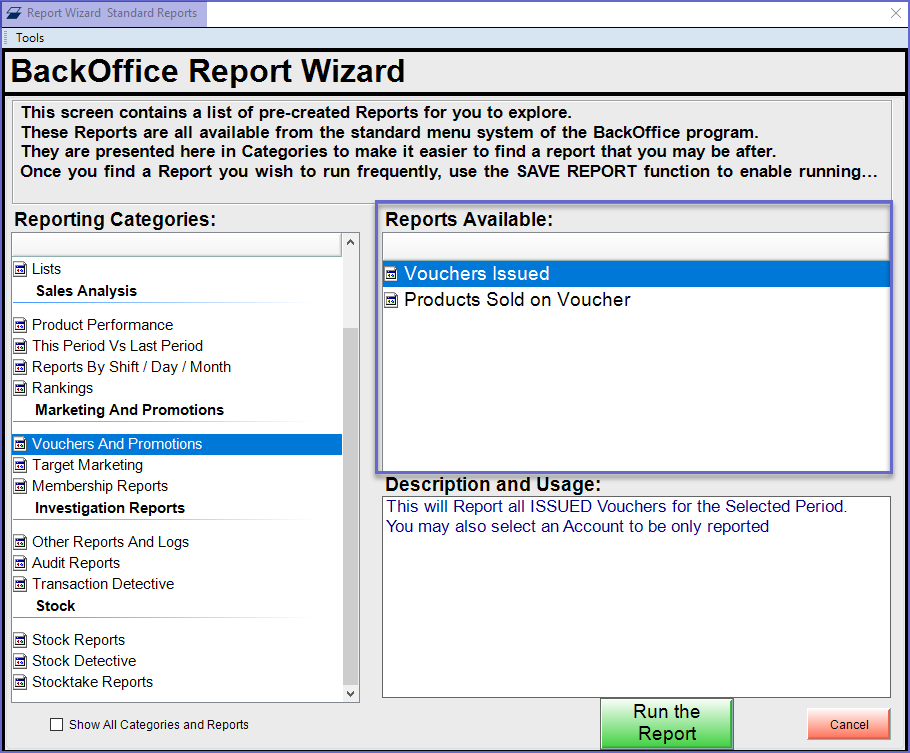The width and height of the screenshot is (910, 753).
Task: Select the Report Wizard Standard Reports tab
Action: click(x=105, y=13)
